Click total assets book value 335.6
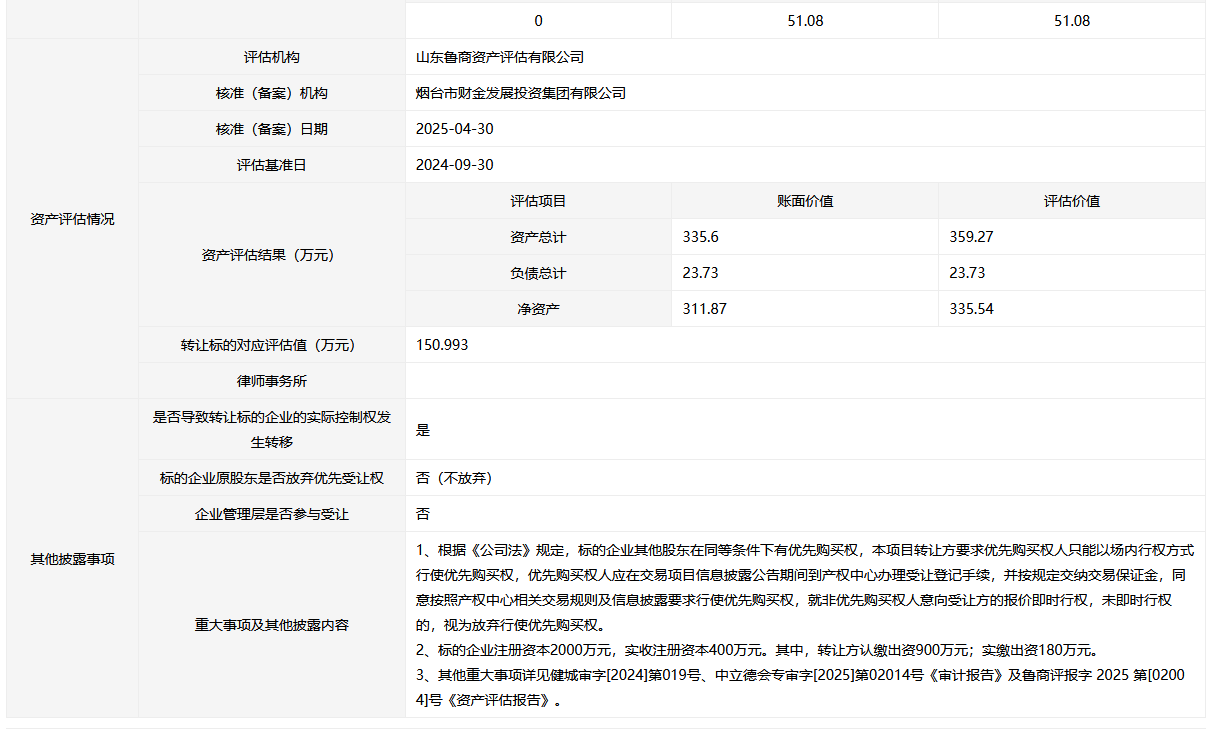This screenshot has height=729, width=1209. point(700,237)
